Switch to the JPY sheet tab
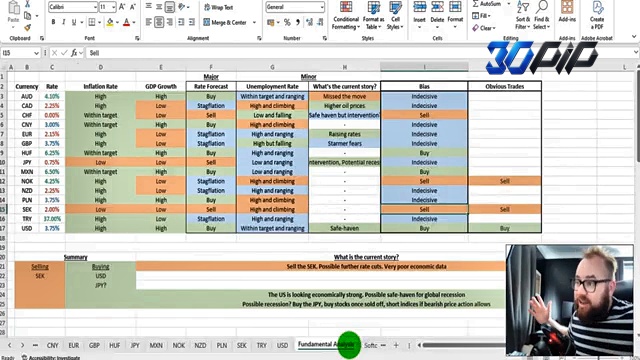The image size is (640, 360). [x=135, y=345]
